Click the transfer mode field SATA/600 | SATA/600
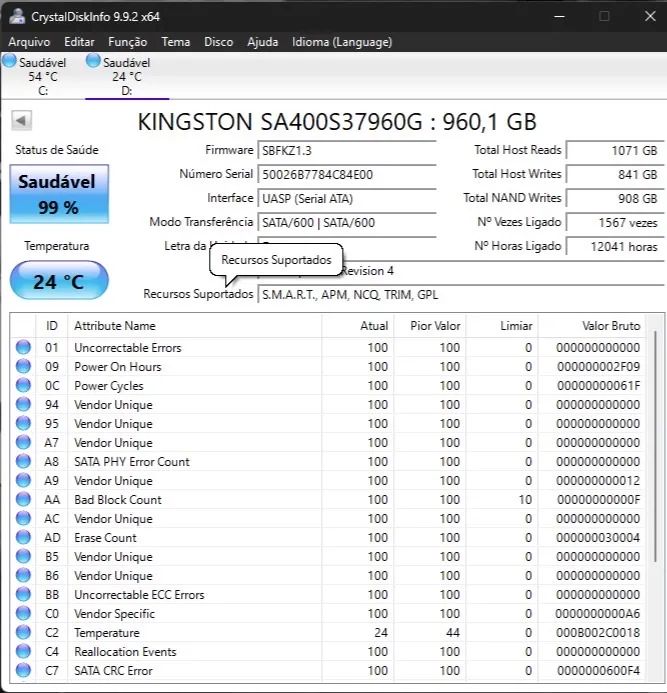Screen dimensions: 667x693 (x=347, y=222)
